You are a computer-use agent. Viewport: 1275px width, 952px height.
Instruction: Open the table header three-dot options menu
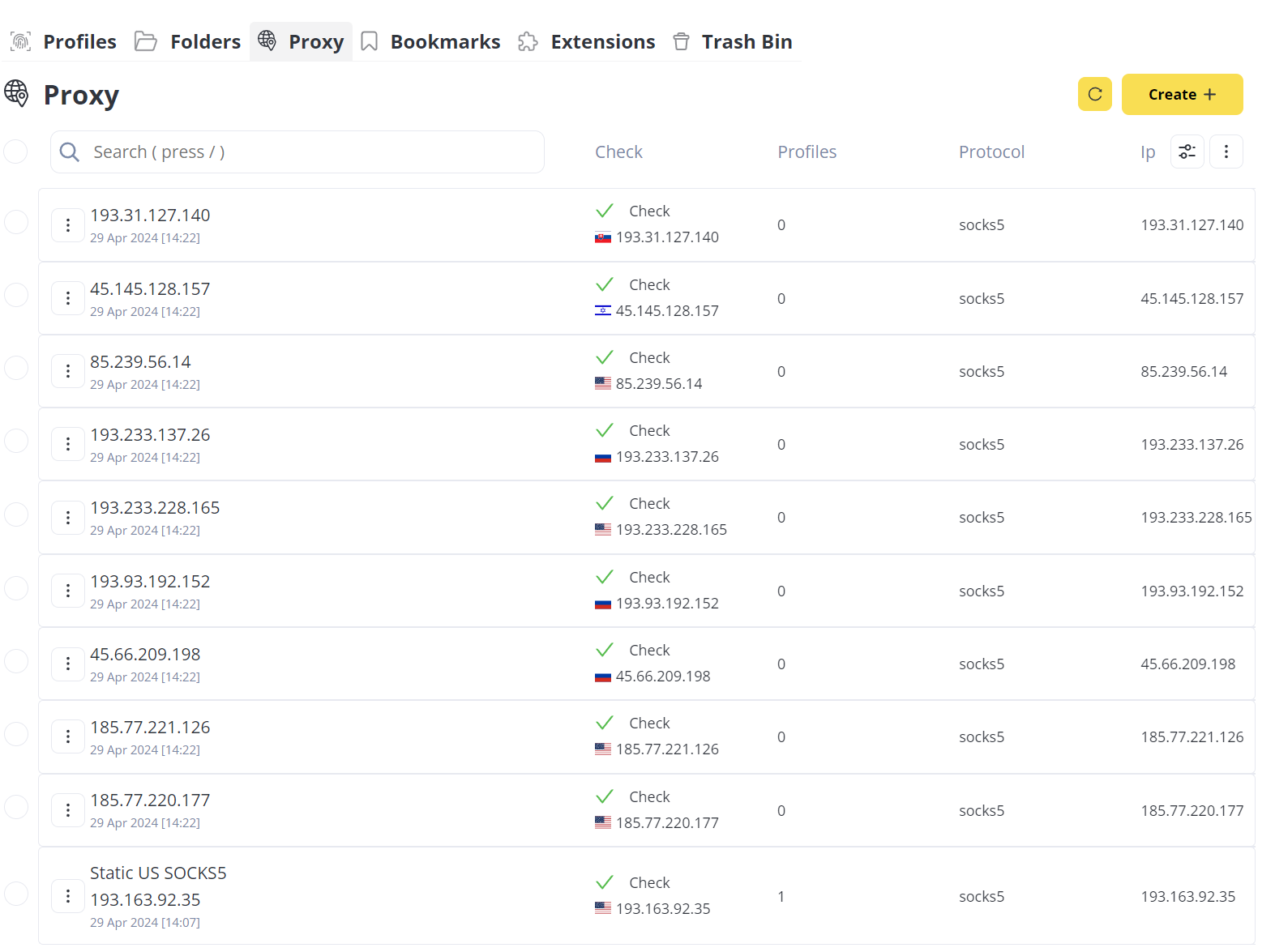[1226, 152]
